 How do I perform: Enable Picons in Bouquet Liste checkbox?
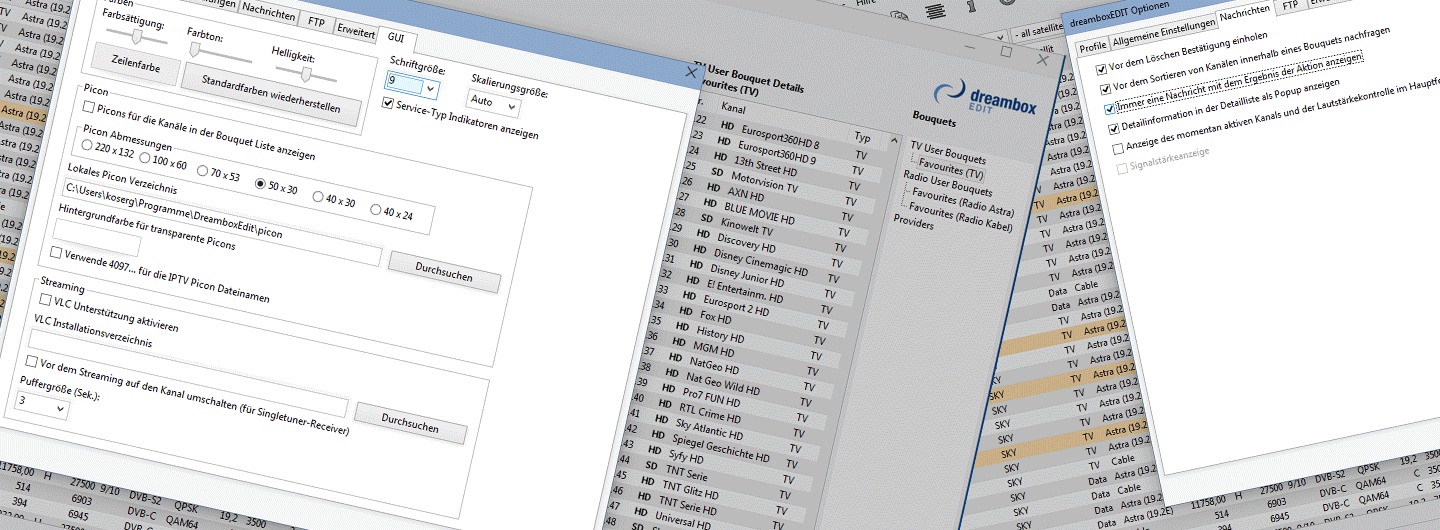[89, 107]
